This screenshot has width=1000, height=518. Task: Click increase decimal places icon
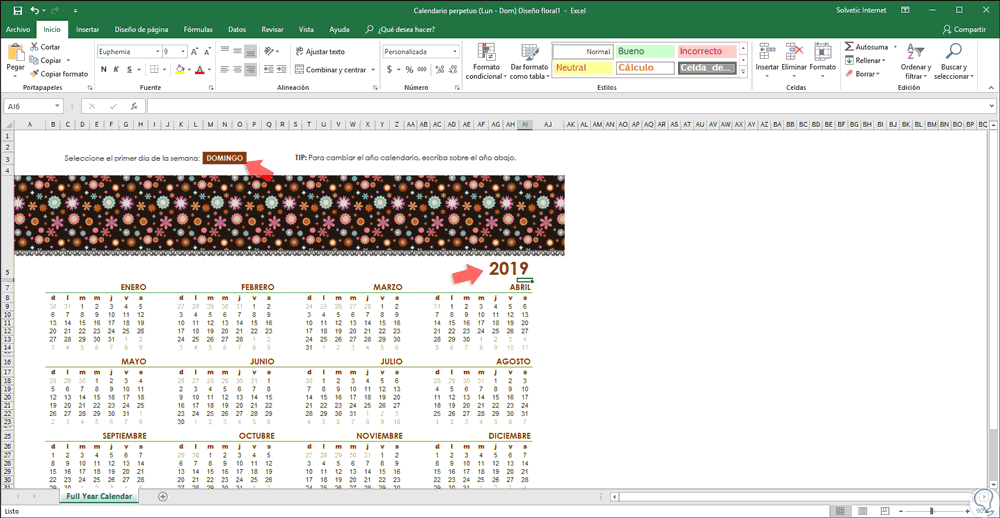click(x=439, y=70)
